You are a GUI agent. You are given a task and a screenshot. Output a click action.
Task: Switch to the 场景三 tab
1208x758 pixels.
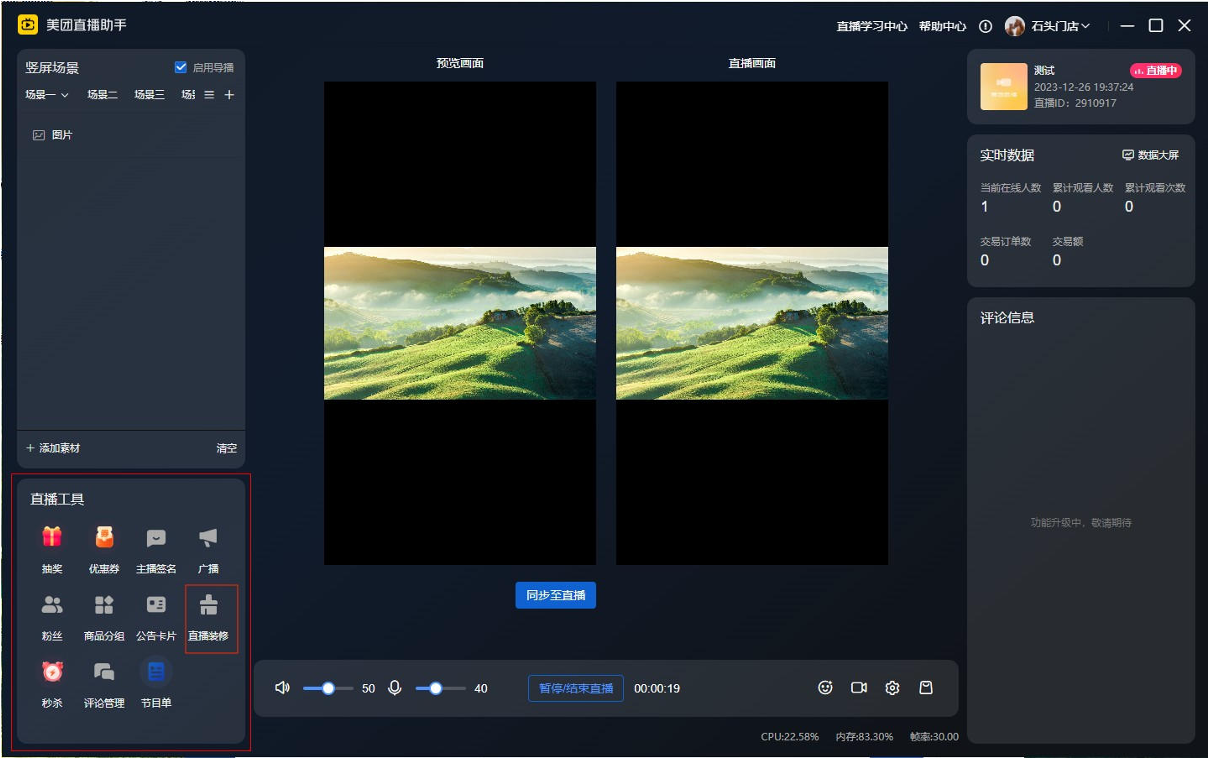(x=150, y=95)
